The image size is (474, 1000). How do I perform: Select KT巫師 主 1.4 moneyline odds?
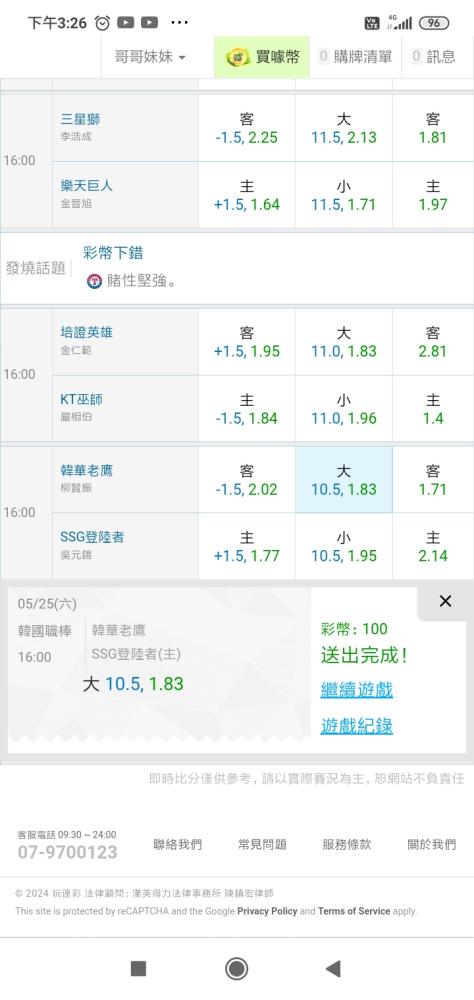[x=433, y=409]
